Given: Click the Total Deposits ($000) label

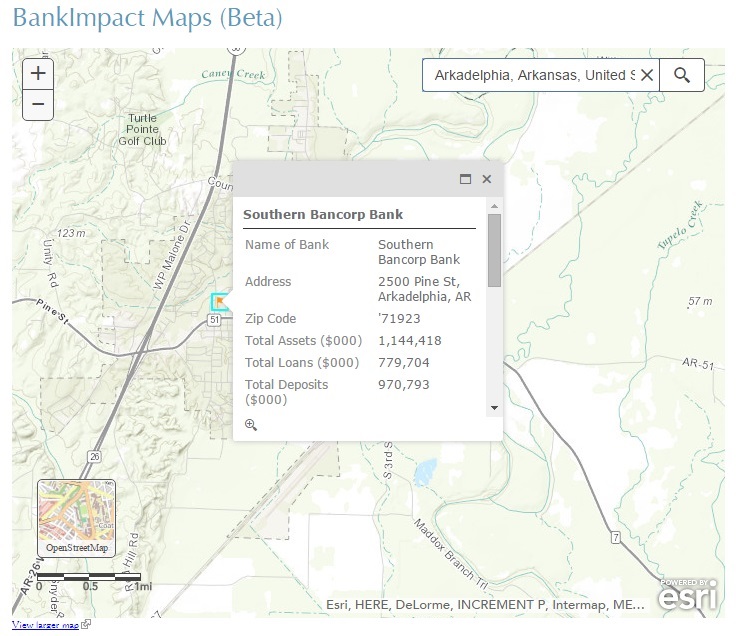Looking at the screenshot, I should click(286, 392).
